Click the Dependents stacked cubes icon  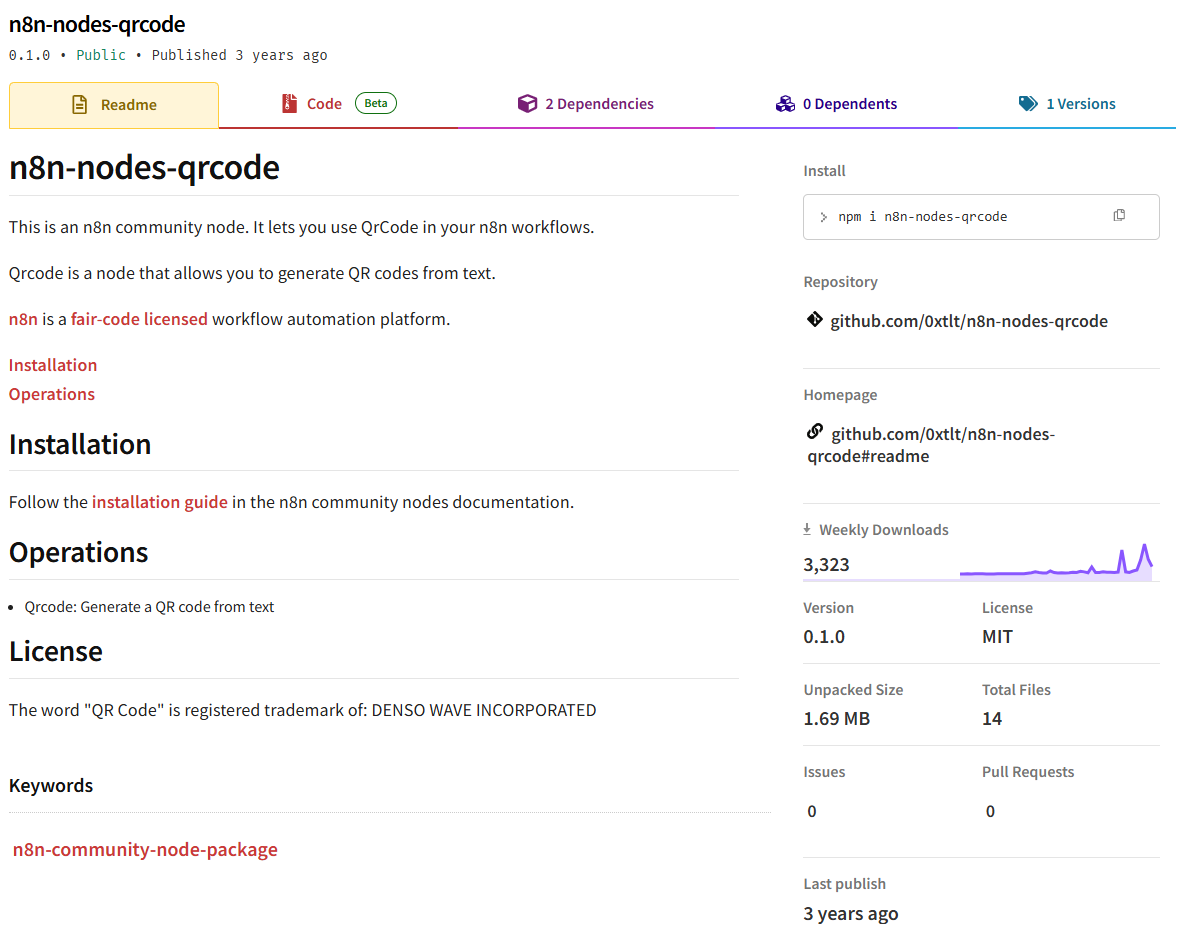(x=785, y=104)
